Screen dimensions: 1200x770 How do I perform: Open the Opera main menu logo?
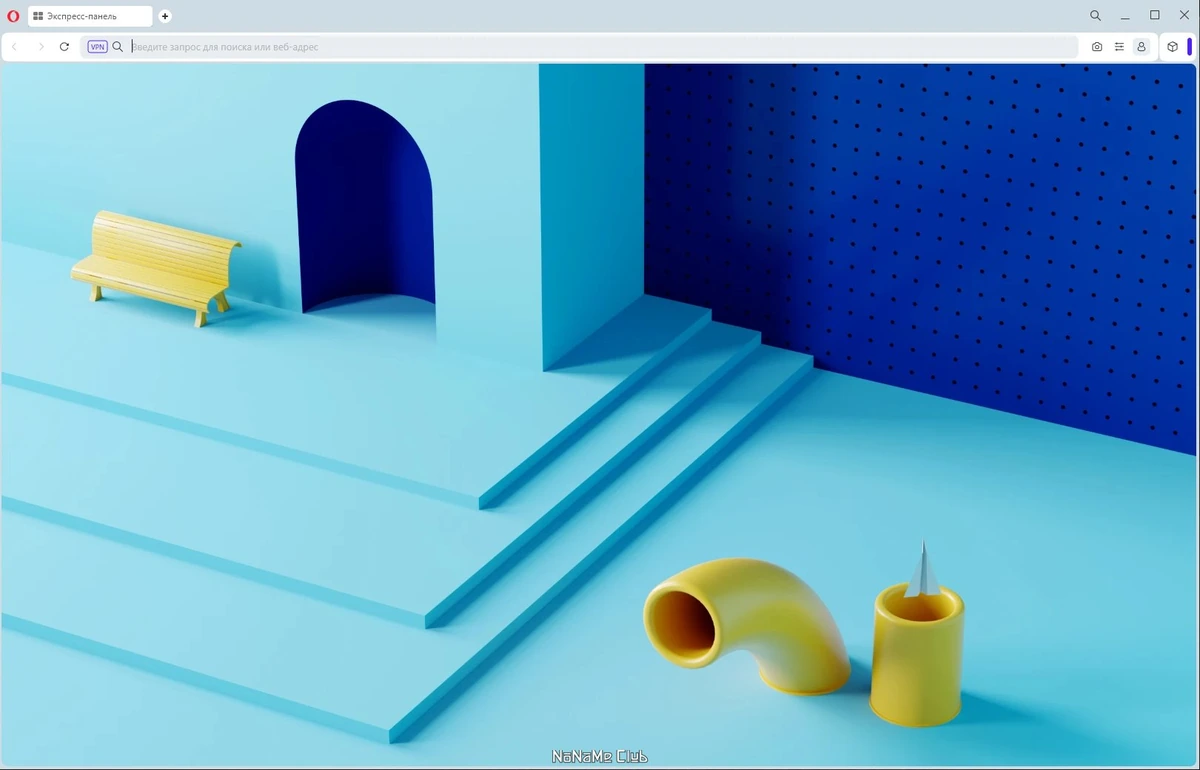tap(13, 16)
